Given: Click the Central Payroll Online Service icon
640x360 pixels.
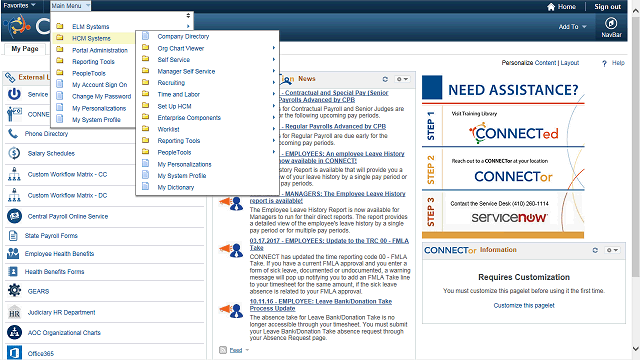Looking at the screenshot, I should pos(14,216).
